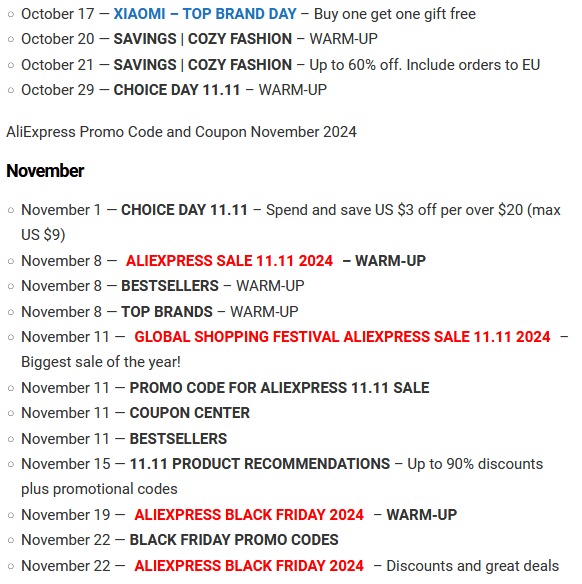Click the Biggest sale of the year text
The height and width of the screenshot is (584, 582).
[x=101, y=362]
